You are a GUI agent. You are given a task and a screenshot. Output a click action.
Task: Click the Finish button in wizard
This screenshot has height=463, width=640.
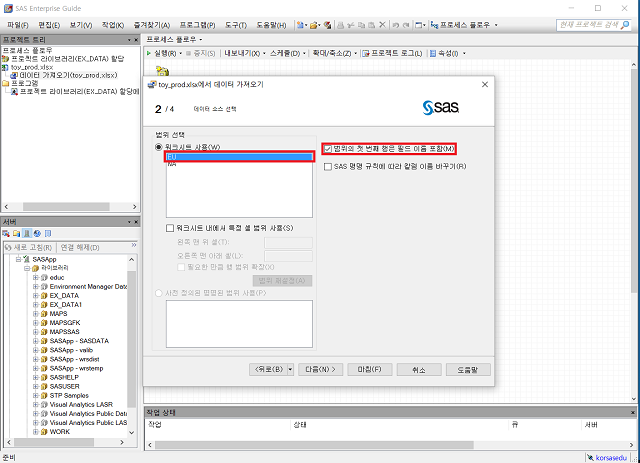[x=370, y=370]
